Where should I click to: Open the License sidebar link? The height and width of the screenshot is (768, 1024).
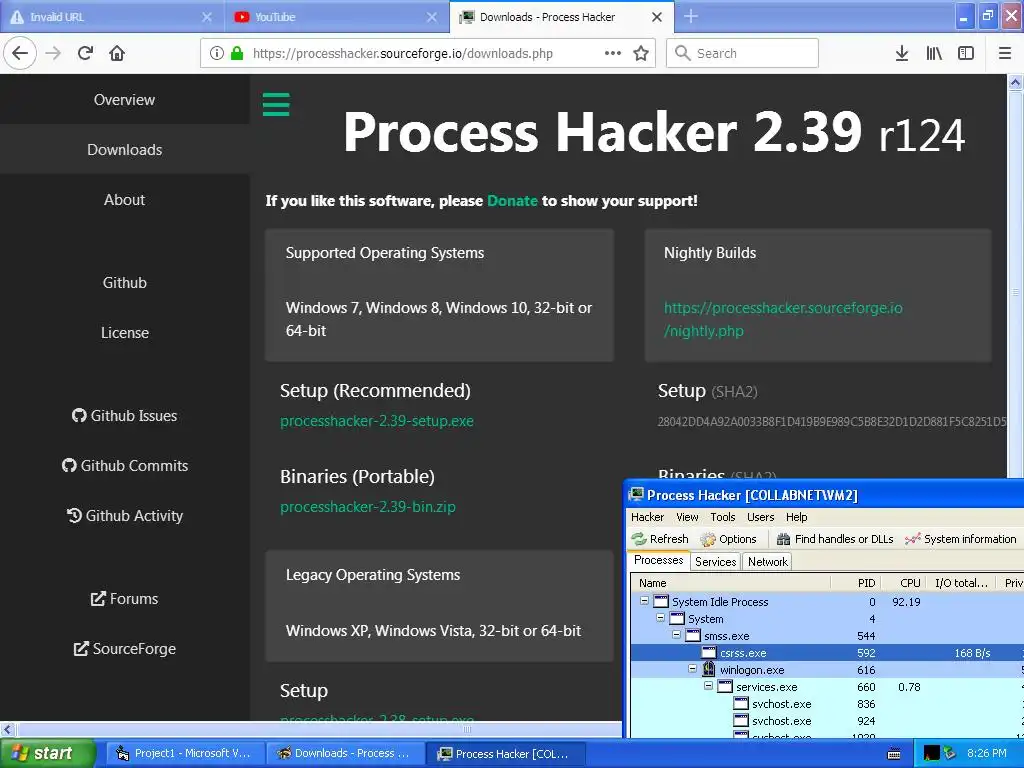pyautogui.click(x=124, y=332)
